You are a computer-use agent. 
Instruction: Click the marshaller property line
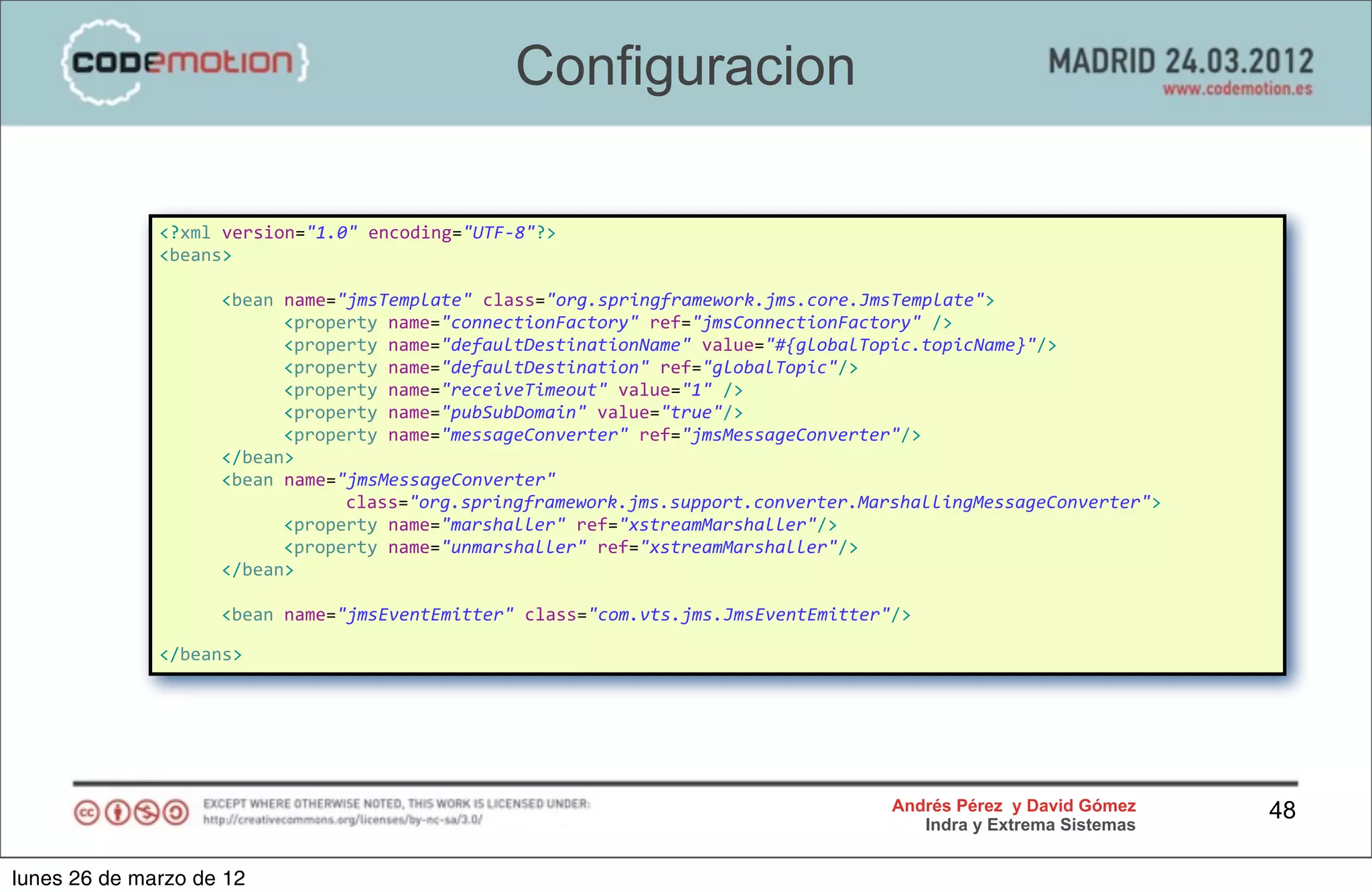coord(561,525)
